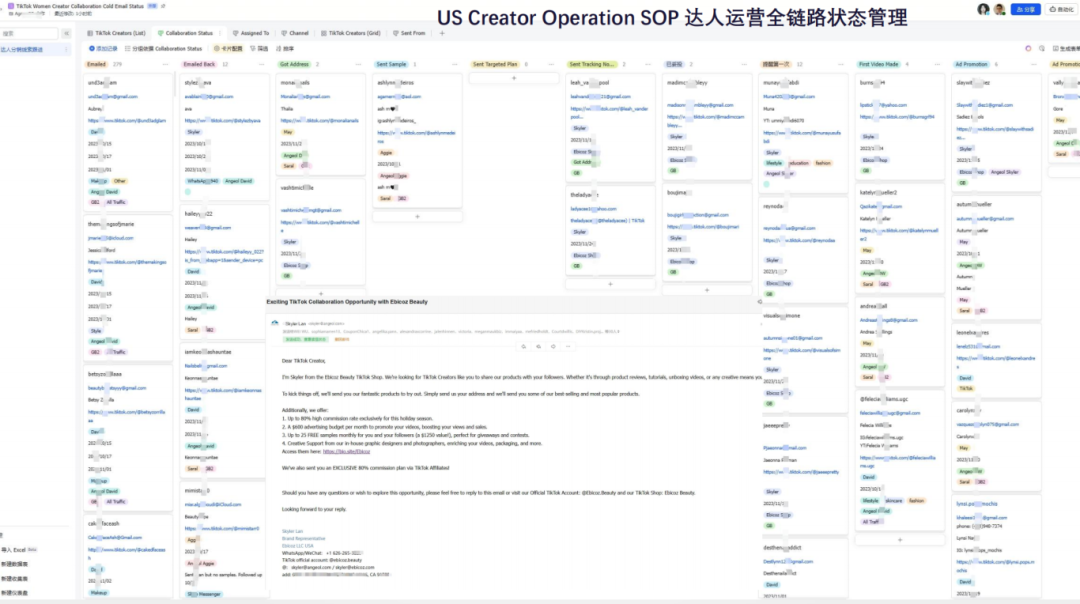Click the First Video Made column label

tap(878, 64)
